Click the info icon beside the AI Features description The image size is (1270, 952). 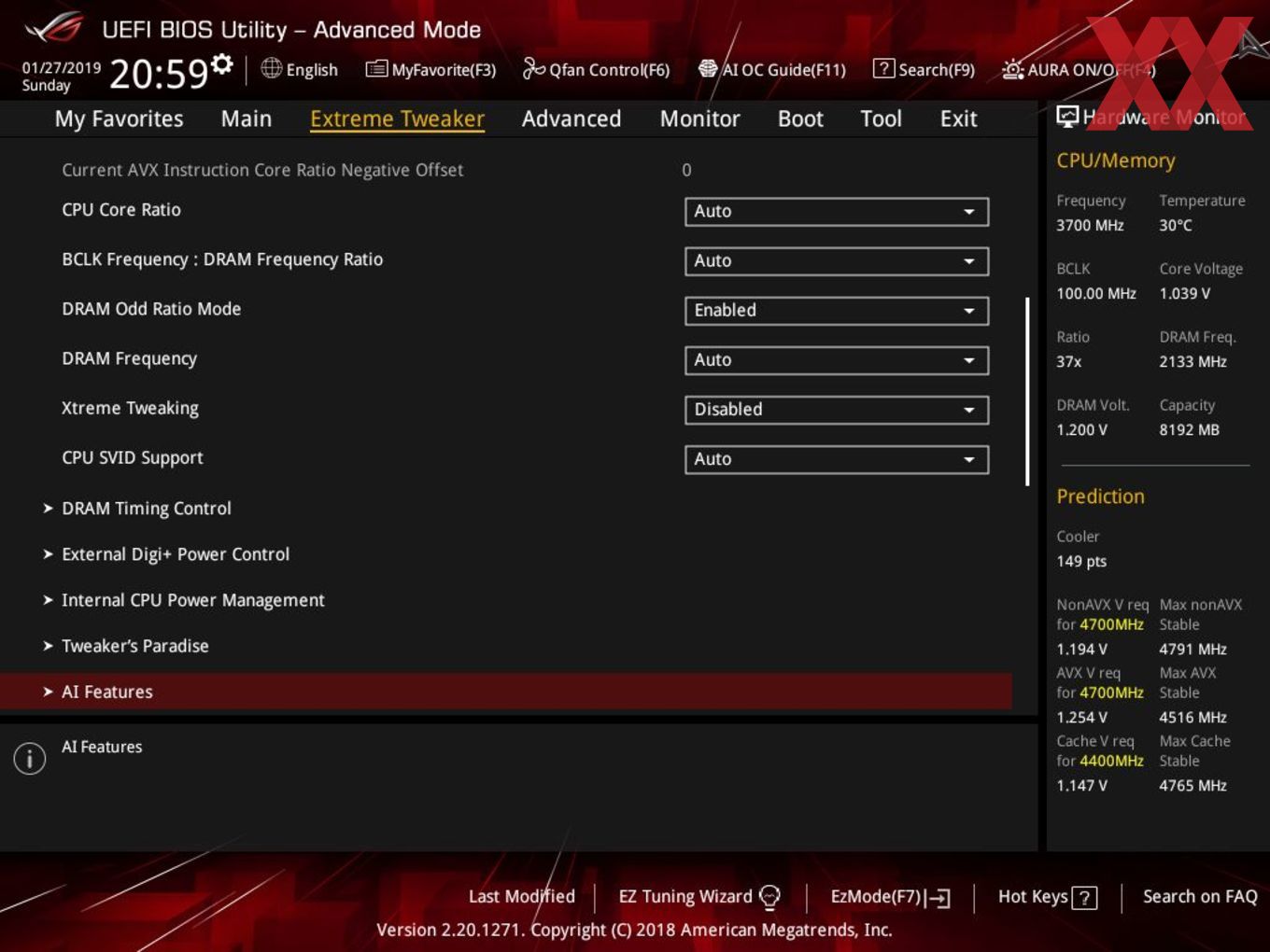point(30,758)
